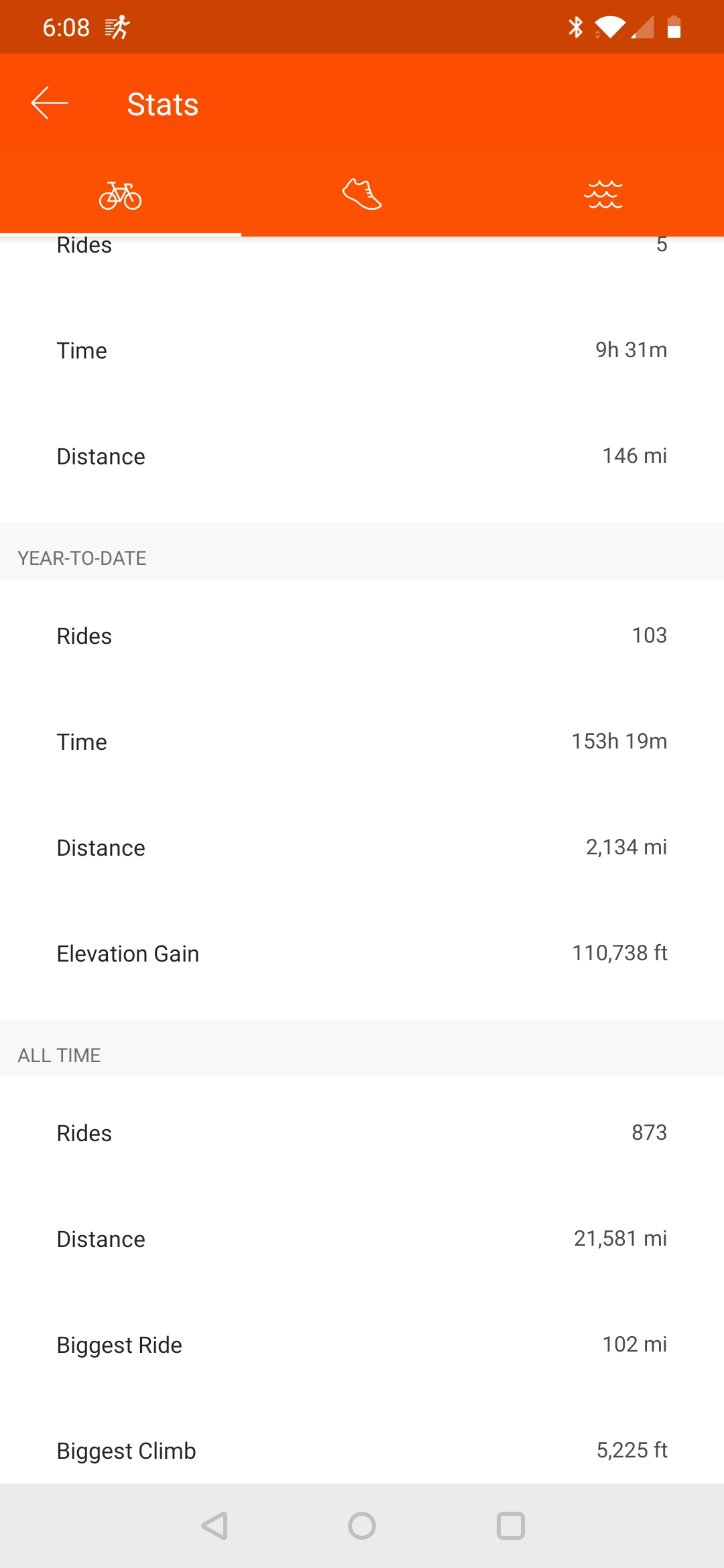Tap the back arrow in header
724x1568 pixels.
(50, 103)
